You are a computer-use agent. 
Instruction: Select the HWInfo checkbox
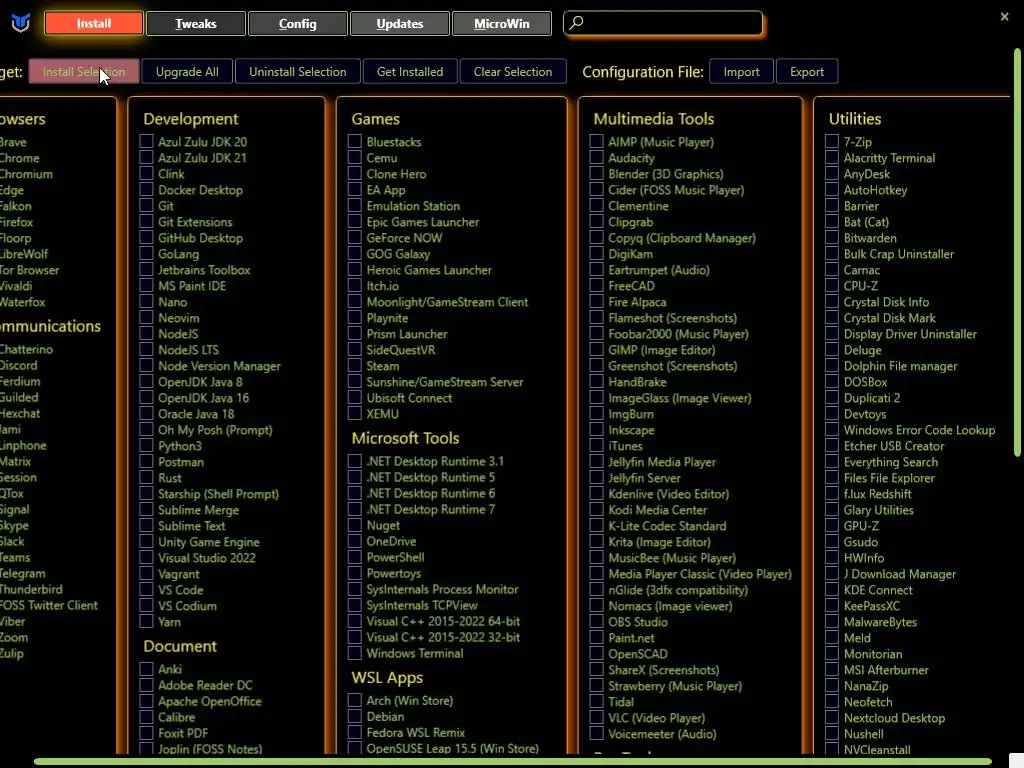831,558
